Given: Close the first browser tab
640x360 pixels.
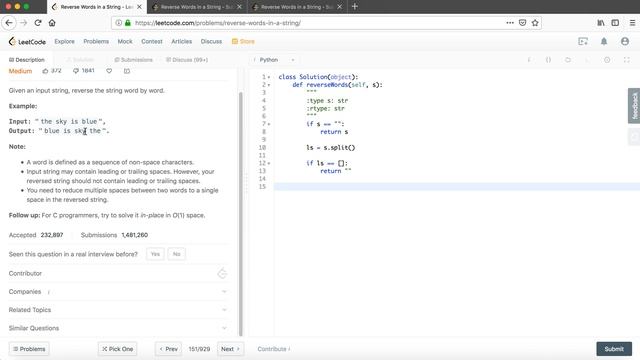Looking at the screenshot, I should click(139, 7).
